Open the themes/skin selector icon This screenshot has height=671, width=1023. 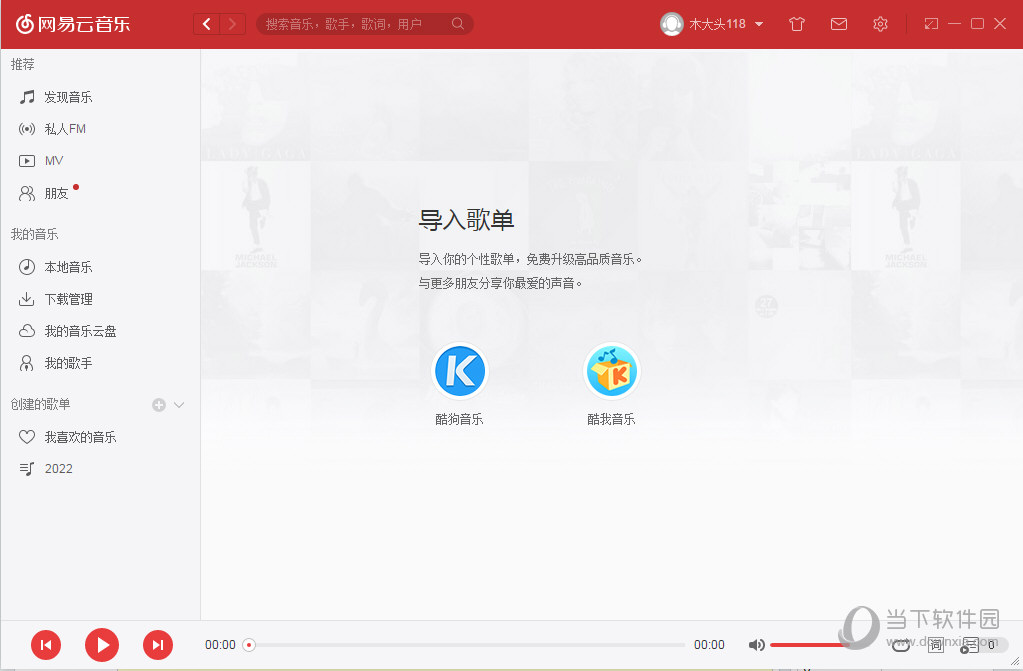click(x=797, y=23)
